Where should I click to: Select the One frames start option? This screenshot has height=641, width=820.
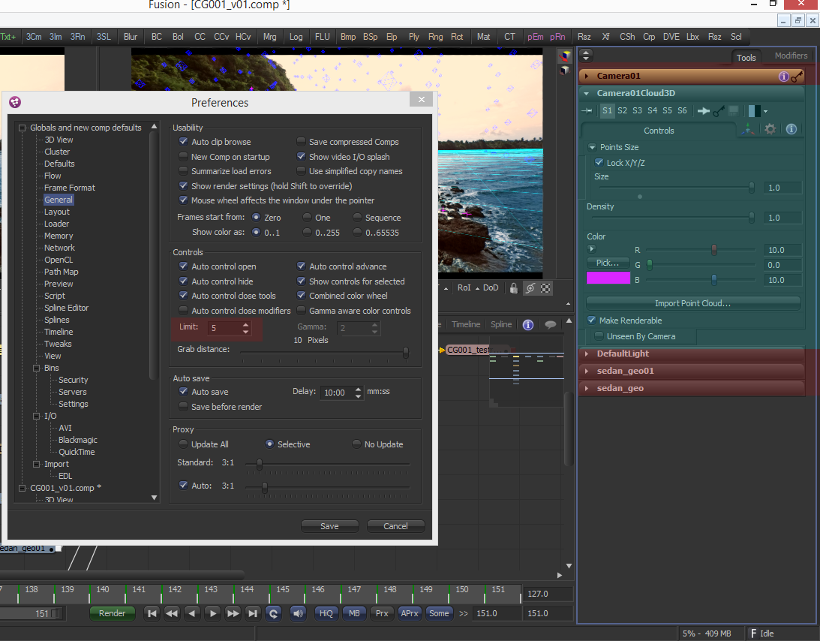coord(307,217)
